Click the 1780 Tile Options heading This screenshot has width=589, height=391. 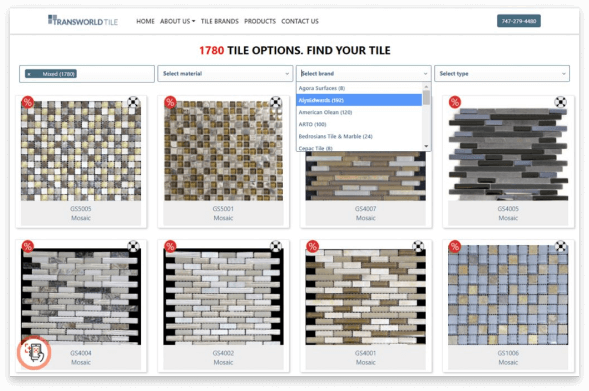tap(294, 50)
